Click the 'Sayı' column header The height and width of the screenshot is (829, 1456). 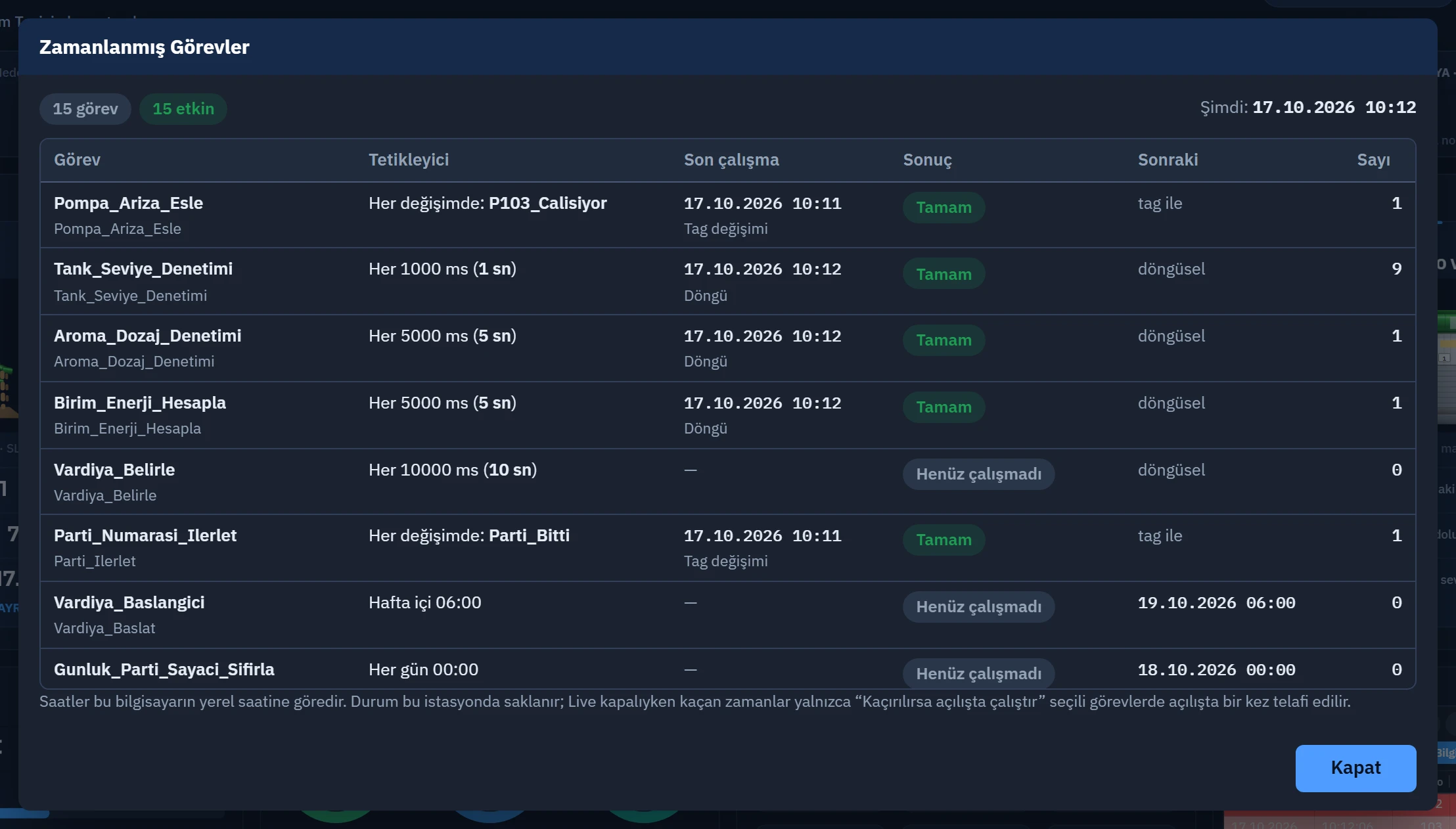click(1374, 160)
